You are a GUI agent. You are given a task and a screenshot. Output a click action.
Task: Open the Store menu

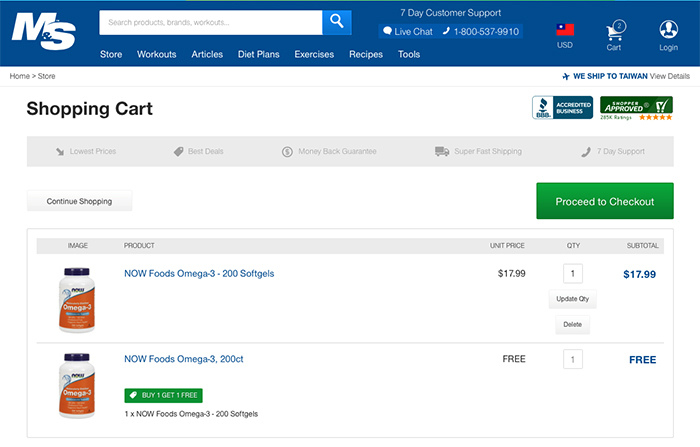coord(111,54)
